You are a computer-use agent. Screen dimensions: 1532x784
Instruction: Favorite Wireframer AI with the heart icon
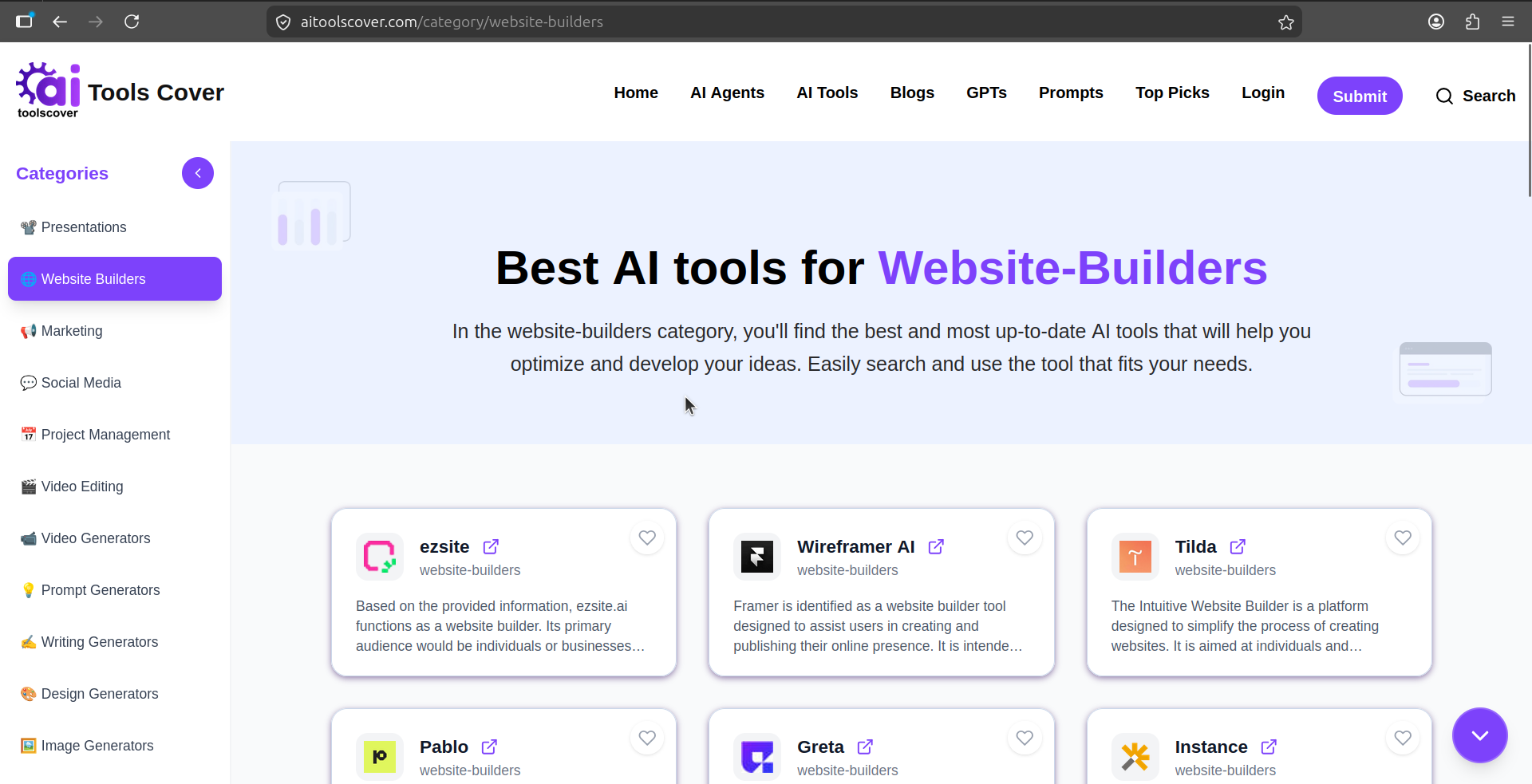1025,538
